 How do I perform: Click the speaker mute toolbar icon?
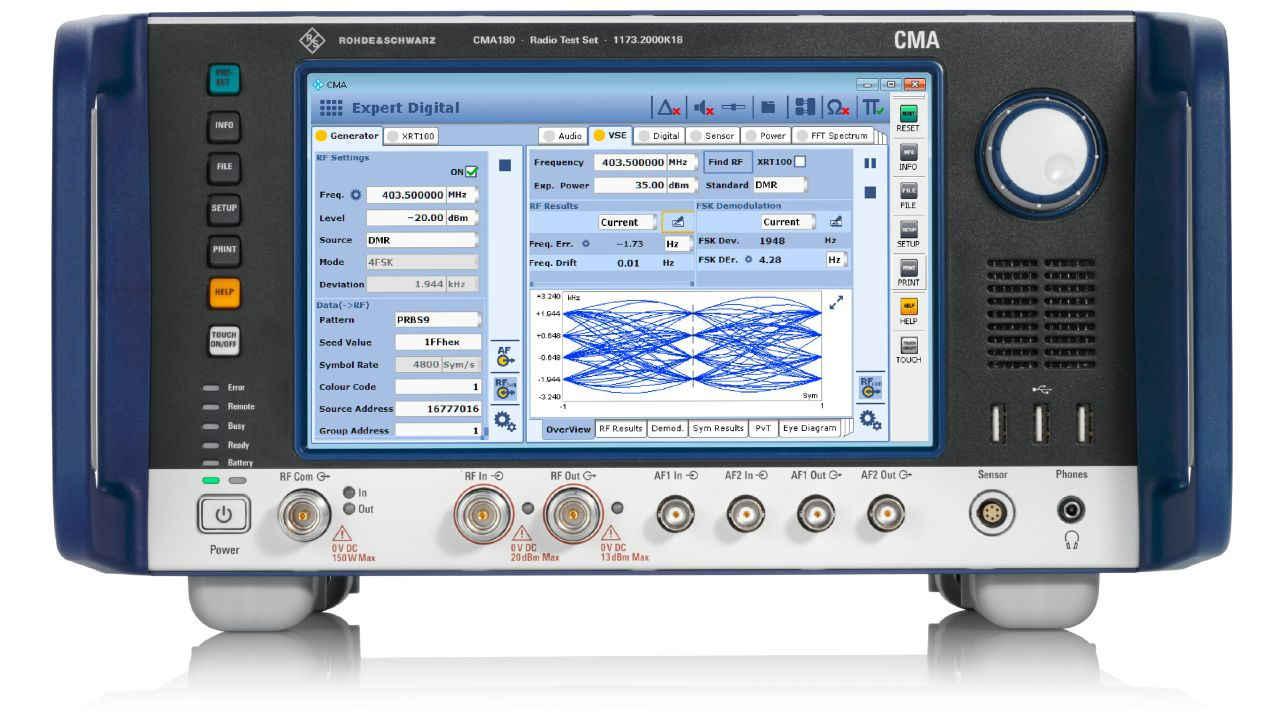coord(701,107)
